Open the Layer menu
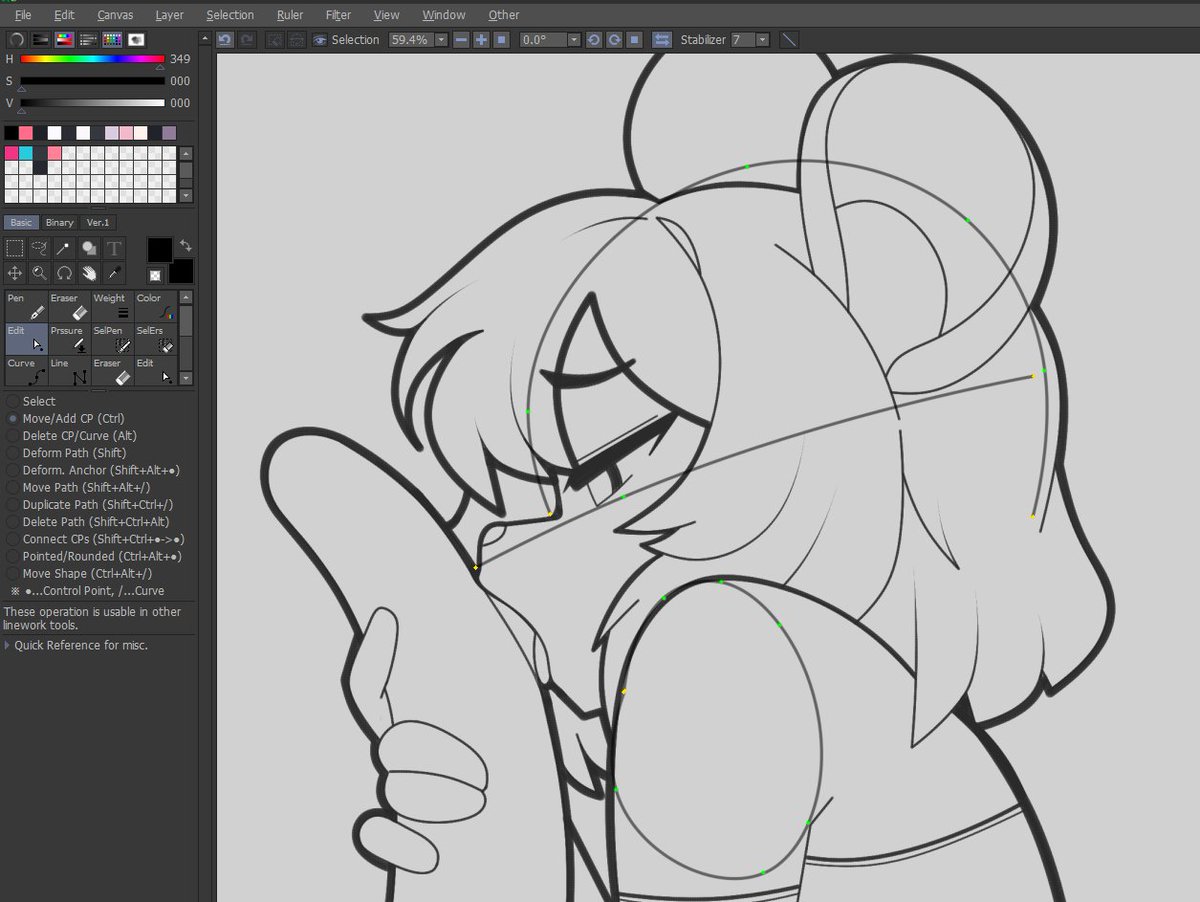Image resolution: width=1200 pixels, height=902 pixels. (x=169, y=15)
